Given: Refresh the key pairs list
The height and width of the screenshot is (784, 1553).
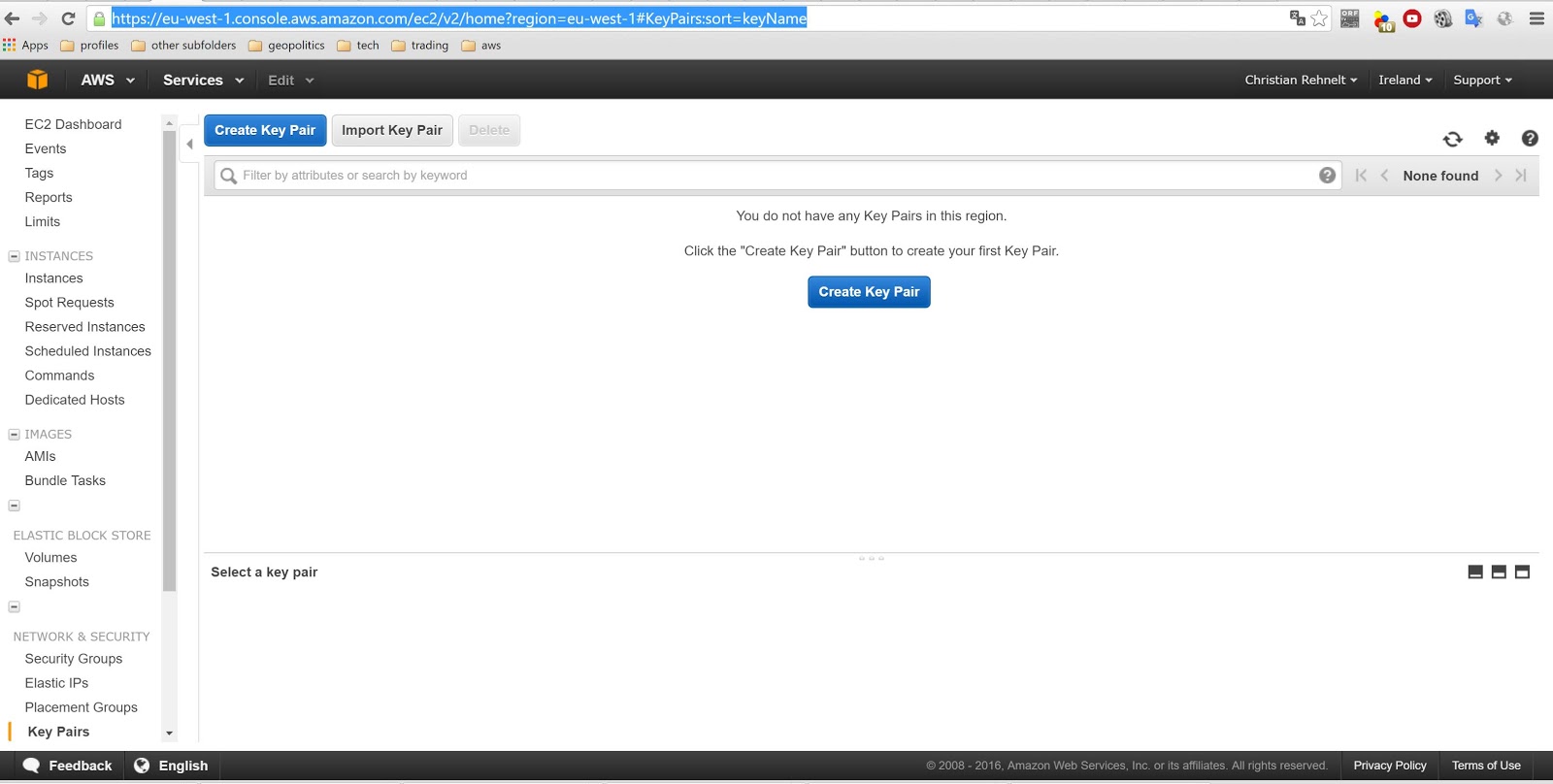Looking at the screenshot, I should [x=1452, y=139].
